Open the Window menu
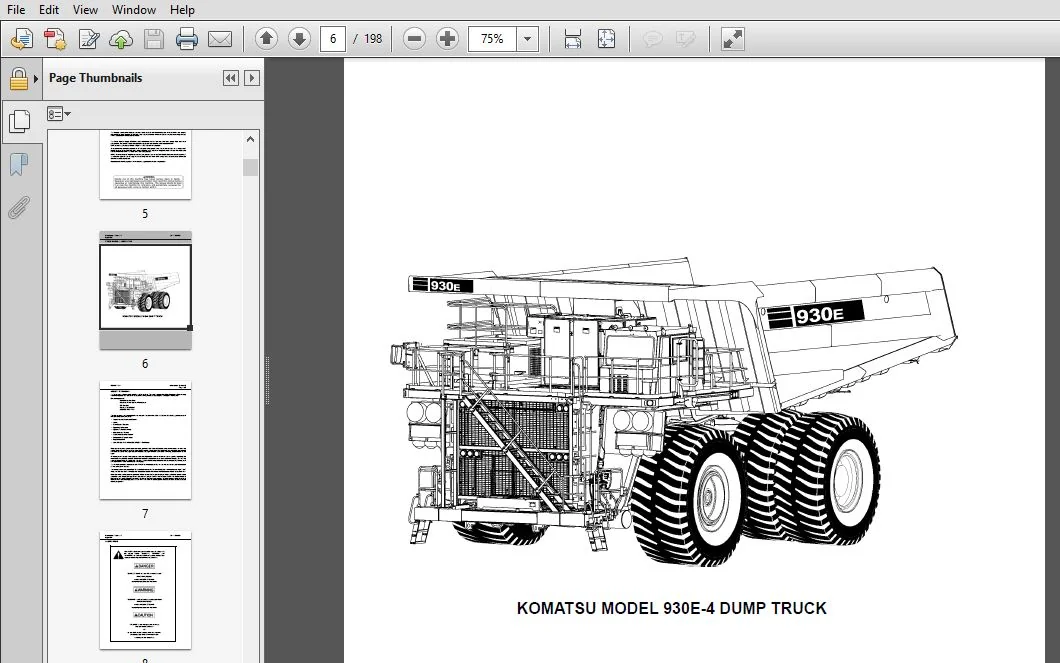 point(134,9)
